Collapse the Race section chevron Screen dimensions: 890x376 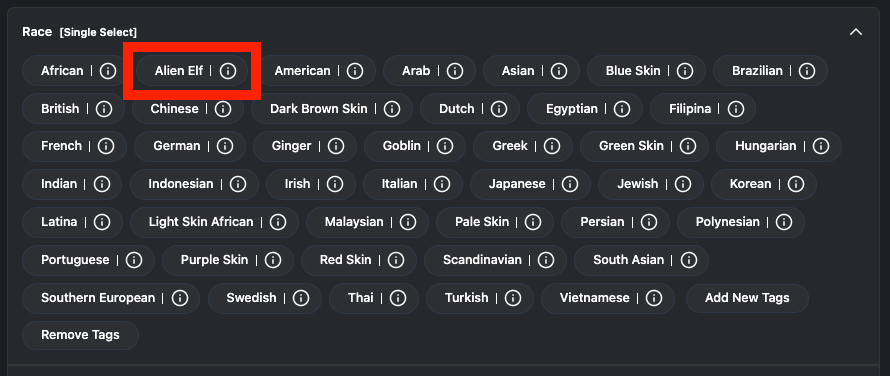(856, 32)
